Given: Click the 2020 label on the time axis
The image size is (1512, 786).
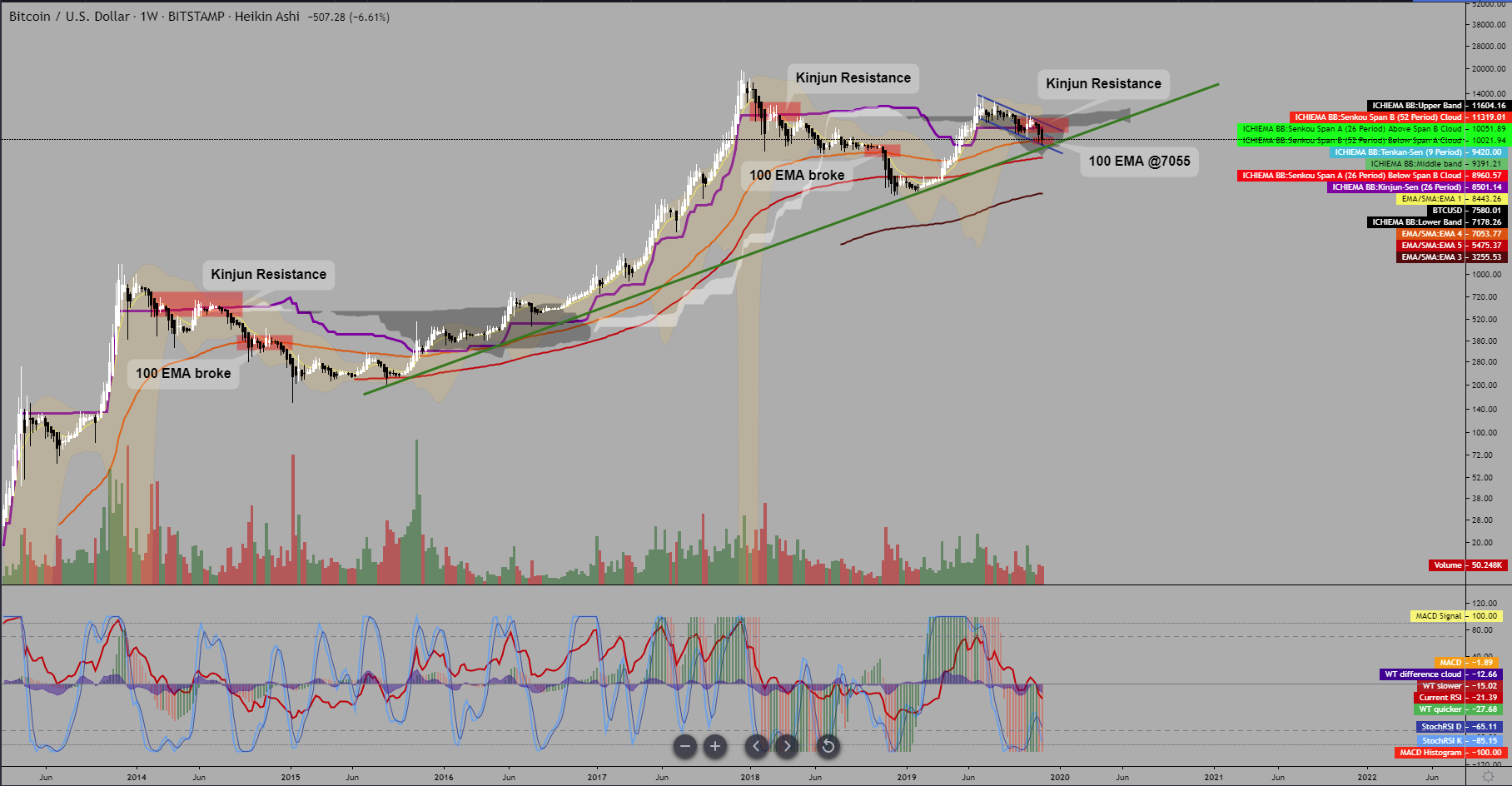Looking at the screenshot, I should pos(1060,778).
